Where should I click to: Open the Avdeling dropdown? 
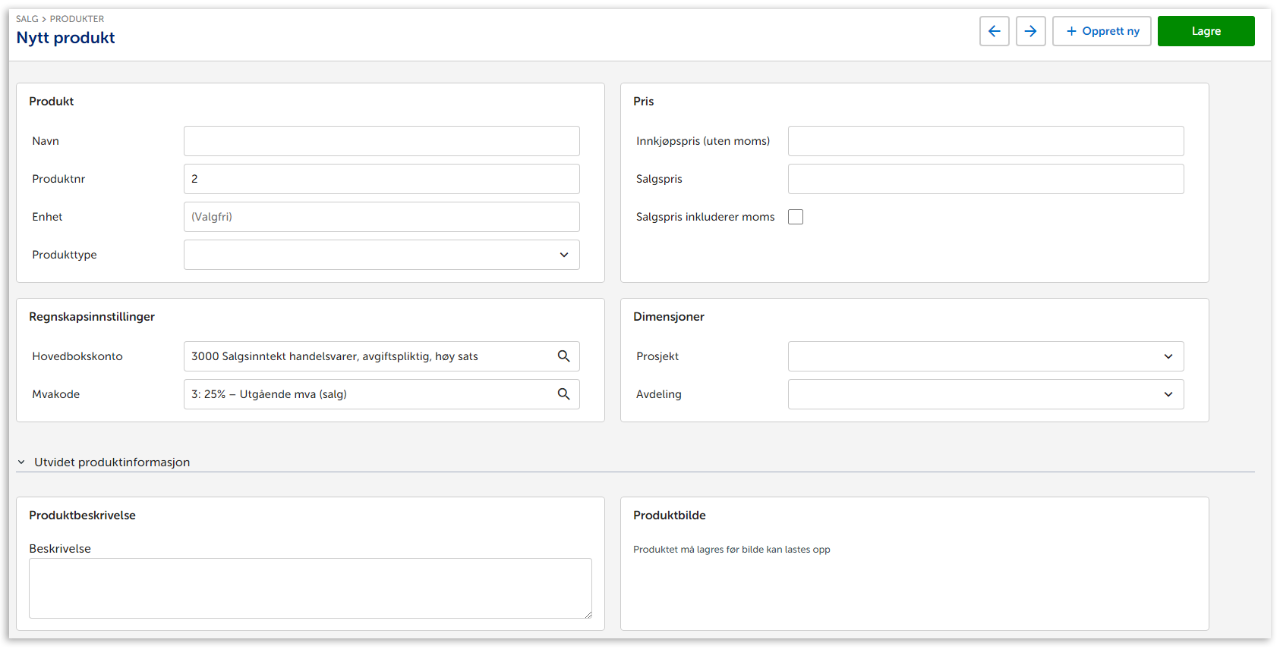click(985, 394)
